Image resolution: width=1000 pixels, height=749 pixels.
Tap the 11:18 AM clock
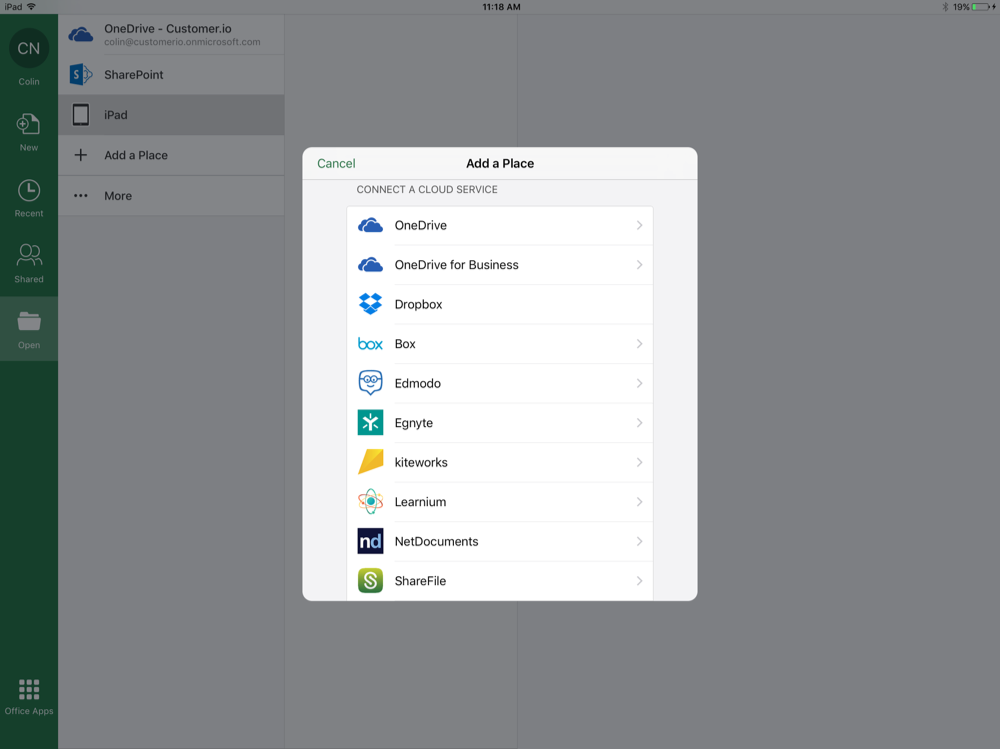[501, 7]
